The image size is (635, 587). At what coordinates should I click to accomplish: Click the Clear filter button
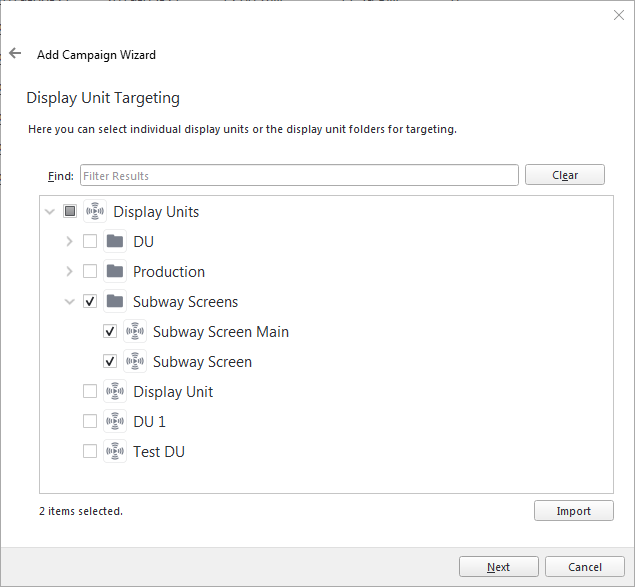(565, 175)
